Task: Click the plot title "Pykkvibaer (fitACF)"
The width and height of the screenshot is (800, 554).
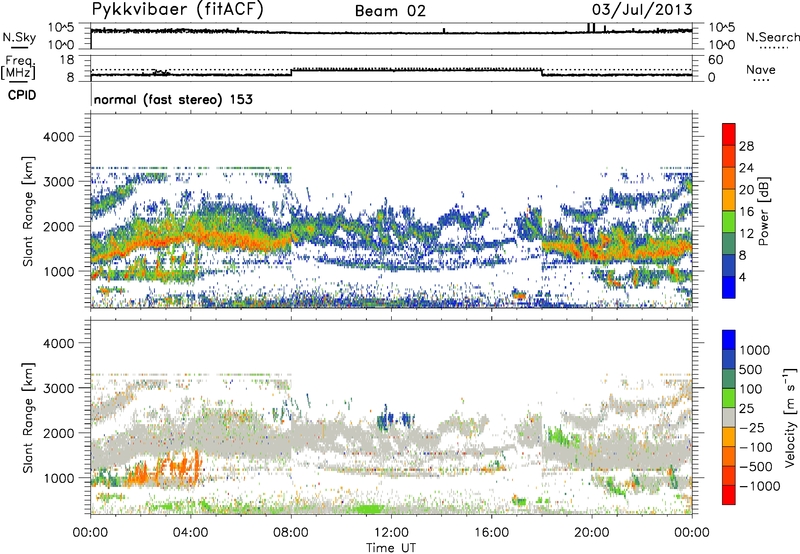Action: click(x=177, y=9)
